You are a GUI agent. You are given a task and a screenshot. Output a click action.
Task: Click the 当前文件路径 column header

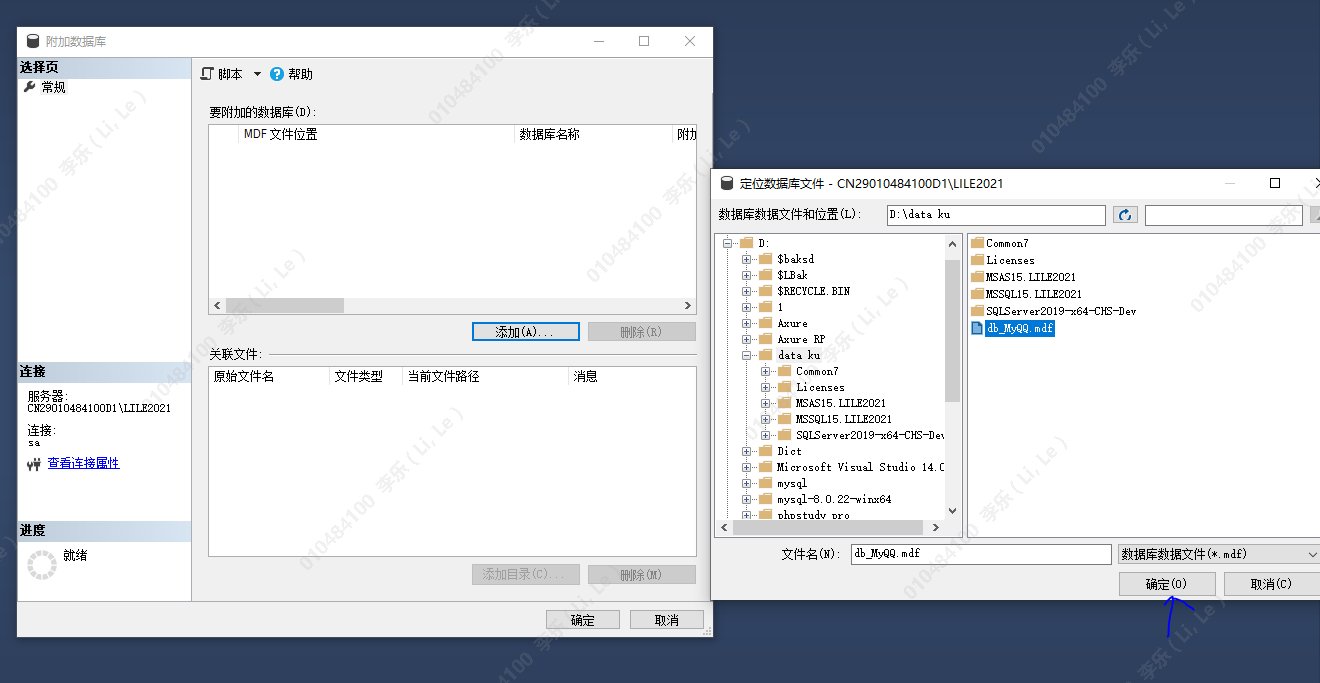485,376
